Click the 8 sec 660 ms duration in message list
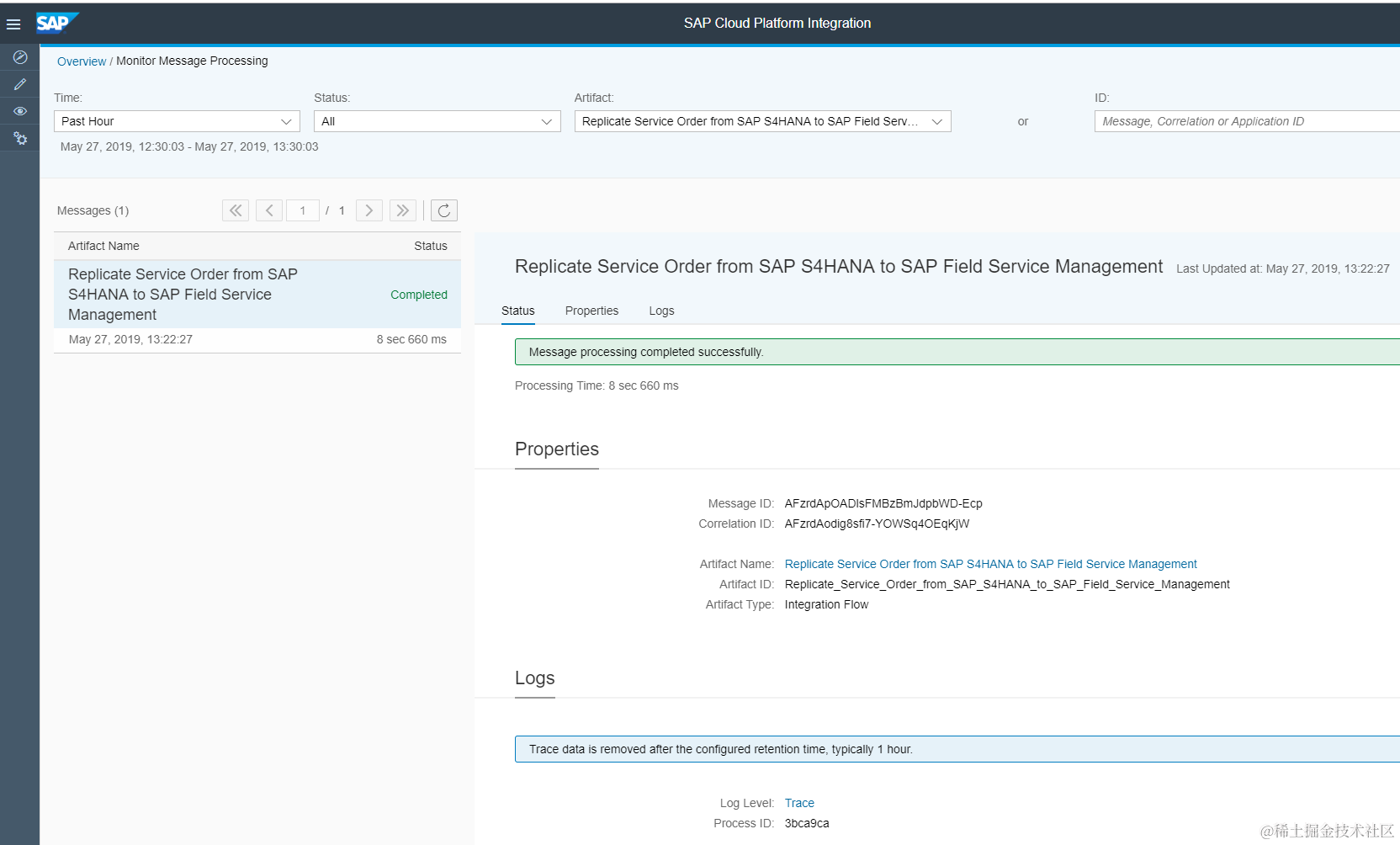 pos(411,339)
